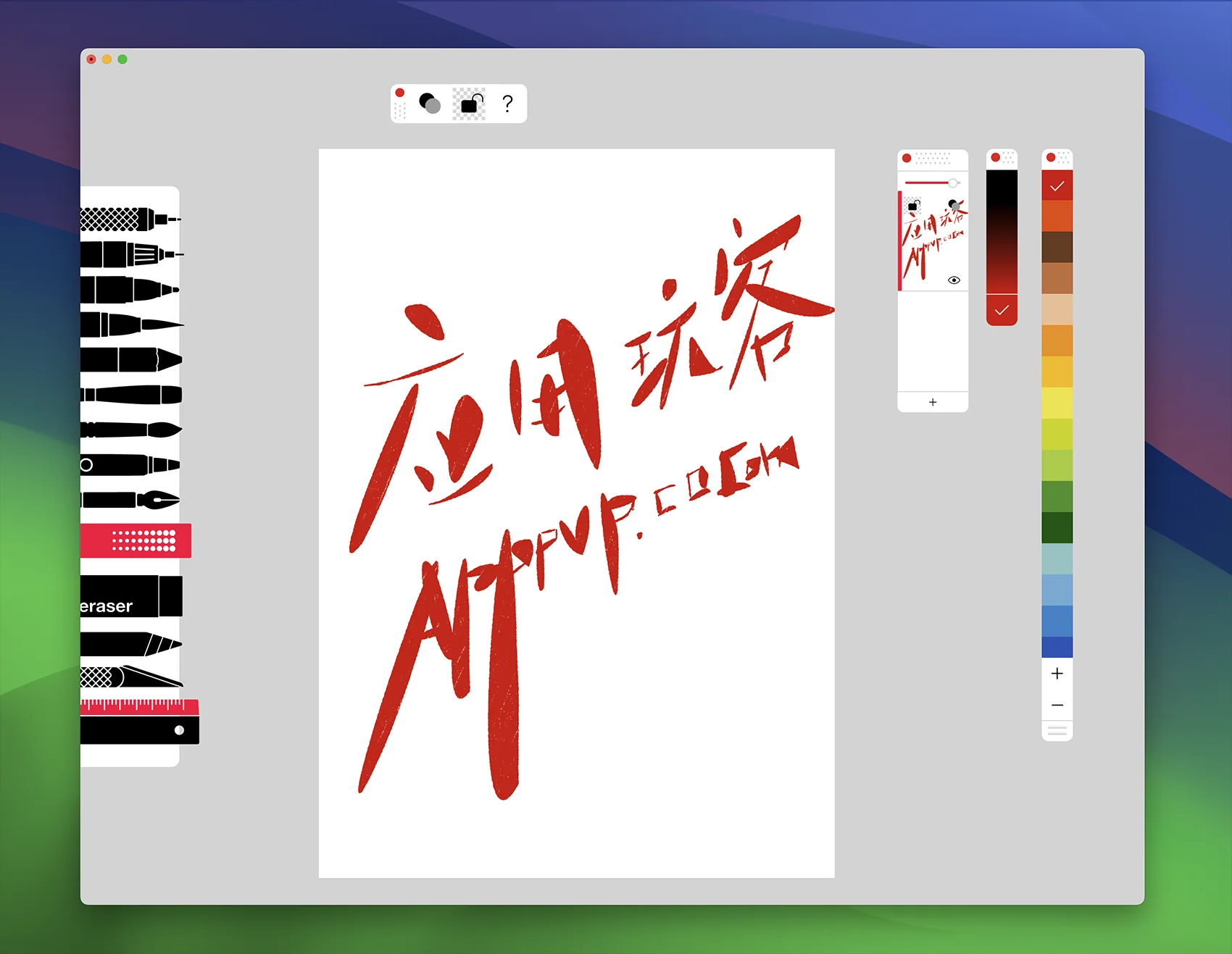This screenshot has width=1232, height=954.
Task: Select the dark blue palette swatch
Action: (x=1057, y=647)
